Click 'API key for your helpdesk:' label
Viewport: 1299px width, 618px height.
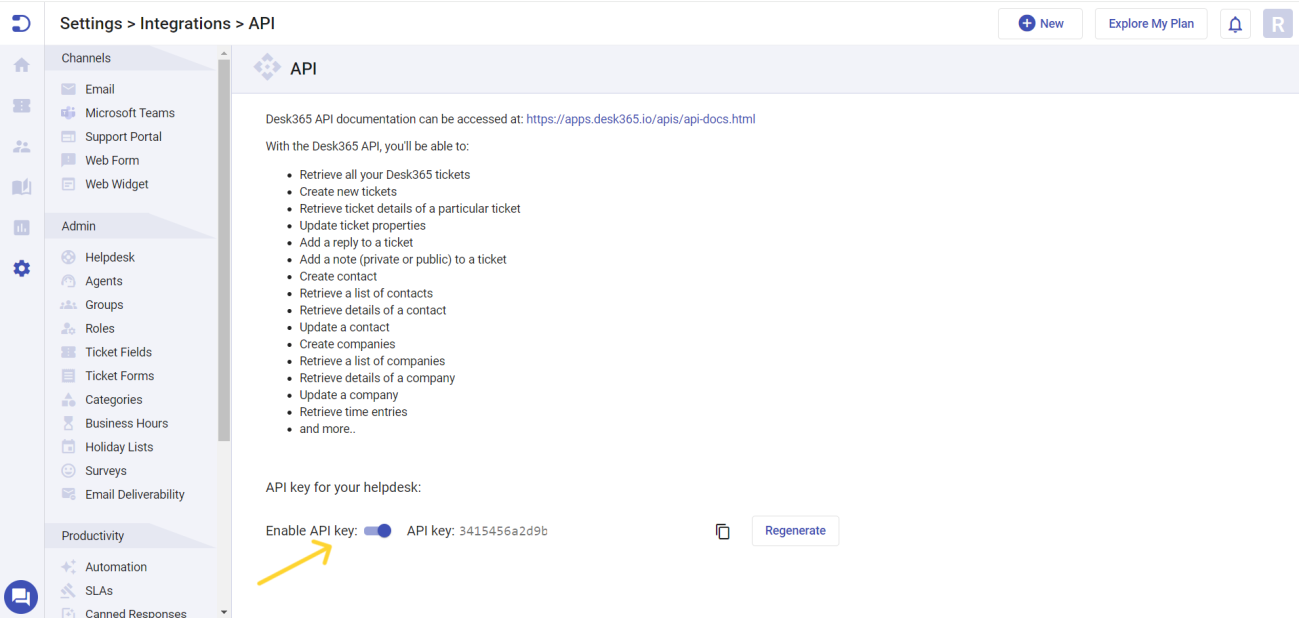pyautogui.click(x=344, y=488)
